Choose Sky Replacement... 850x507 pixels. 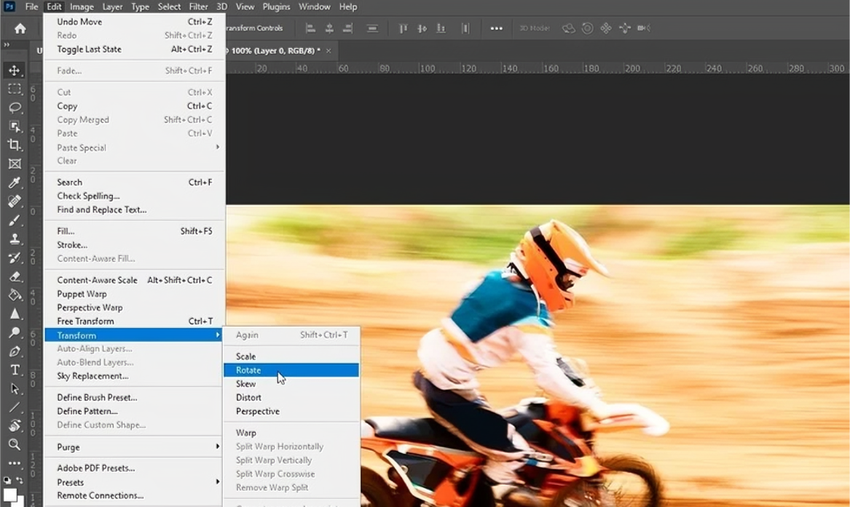point(134,376)
